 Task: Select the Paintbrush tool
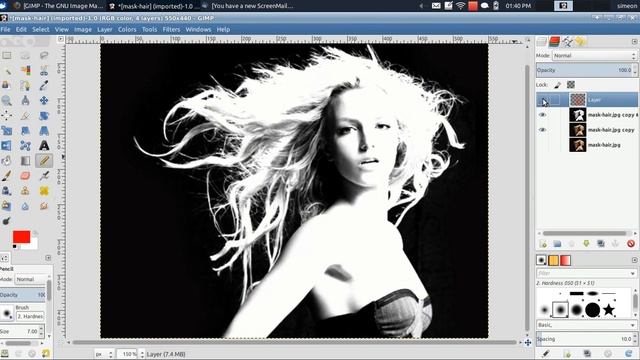tap(7, 176)
